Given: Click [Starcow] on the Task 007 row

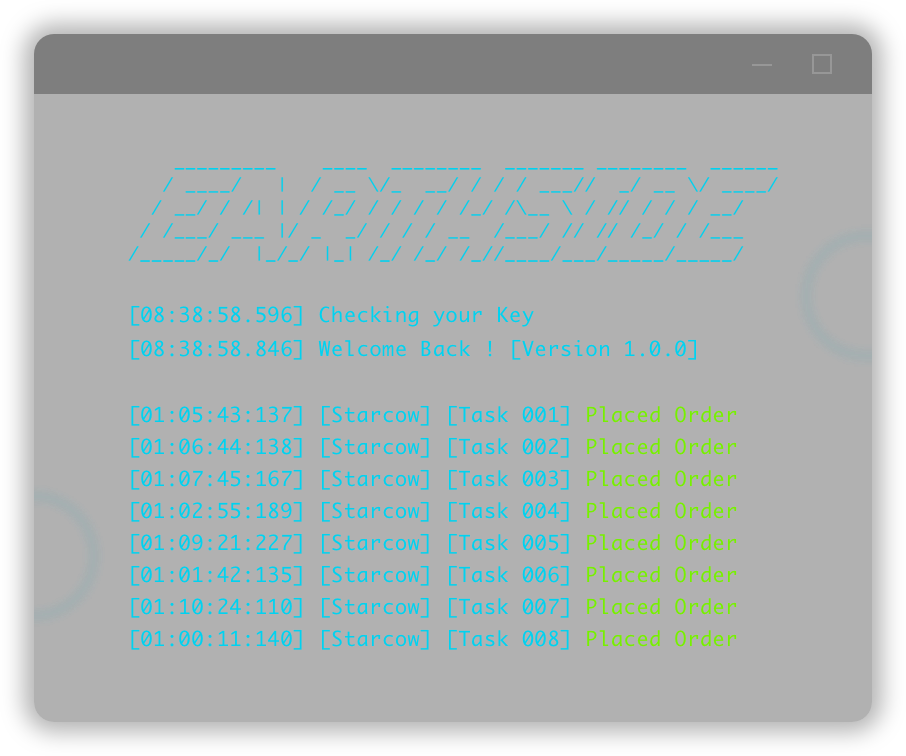Looking at the screenshot, I should [376, 607].
